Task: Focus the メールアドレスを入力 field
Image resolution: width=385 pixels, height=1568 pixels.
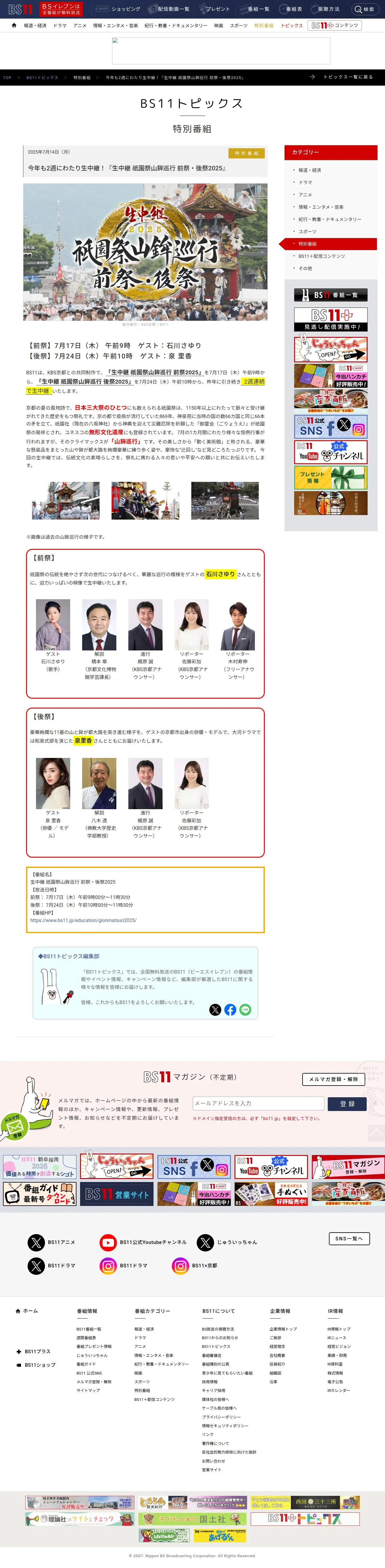Action: (x=258, y=1104)
